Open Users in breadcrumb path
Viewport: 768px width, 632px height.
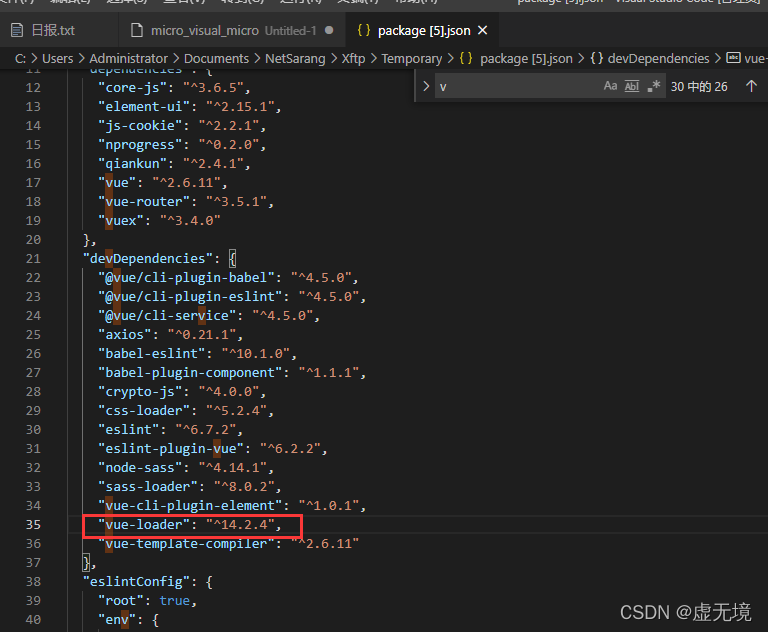tap(57, 59)
